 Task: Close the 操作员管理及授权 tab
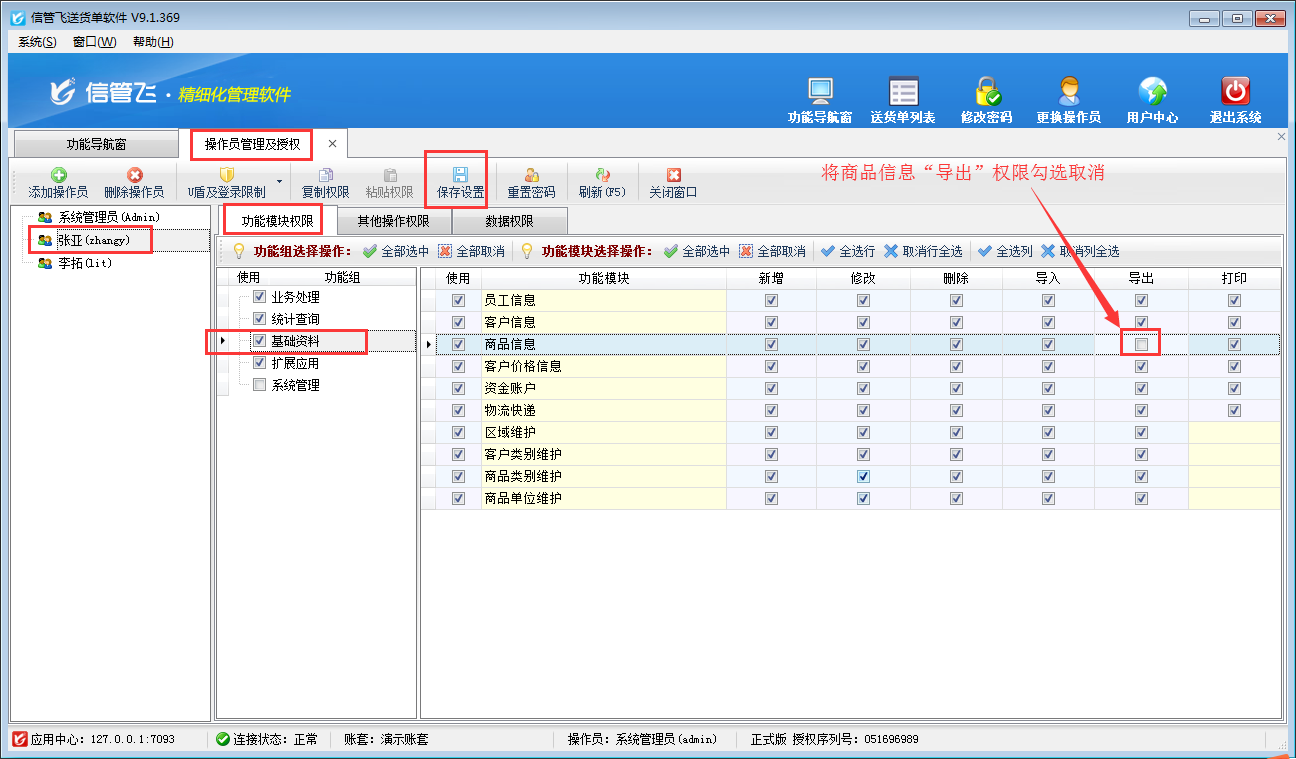[332, 144]
